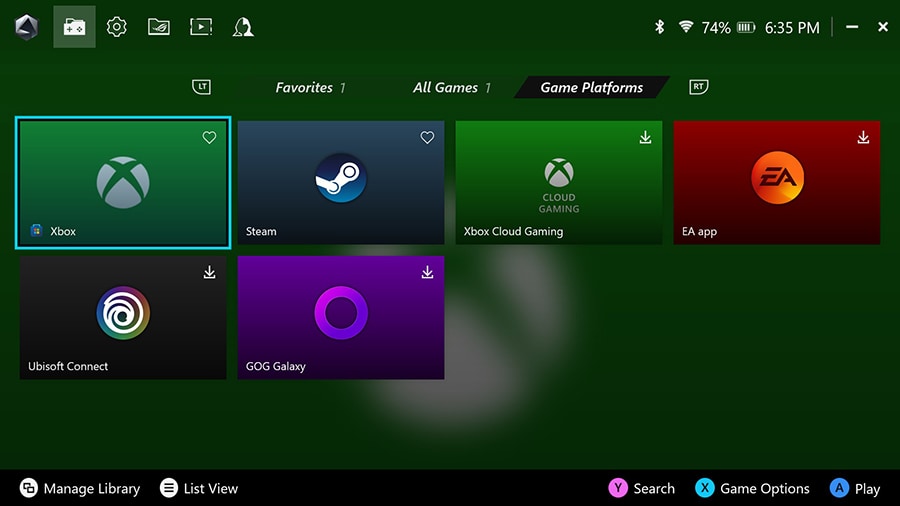Click Manage Library button

coord(80,489)
